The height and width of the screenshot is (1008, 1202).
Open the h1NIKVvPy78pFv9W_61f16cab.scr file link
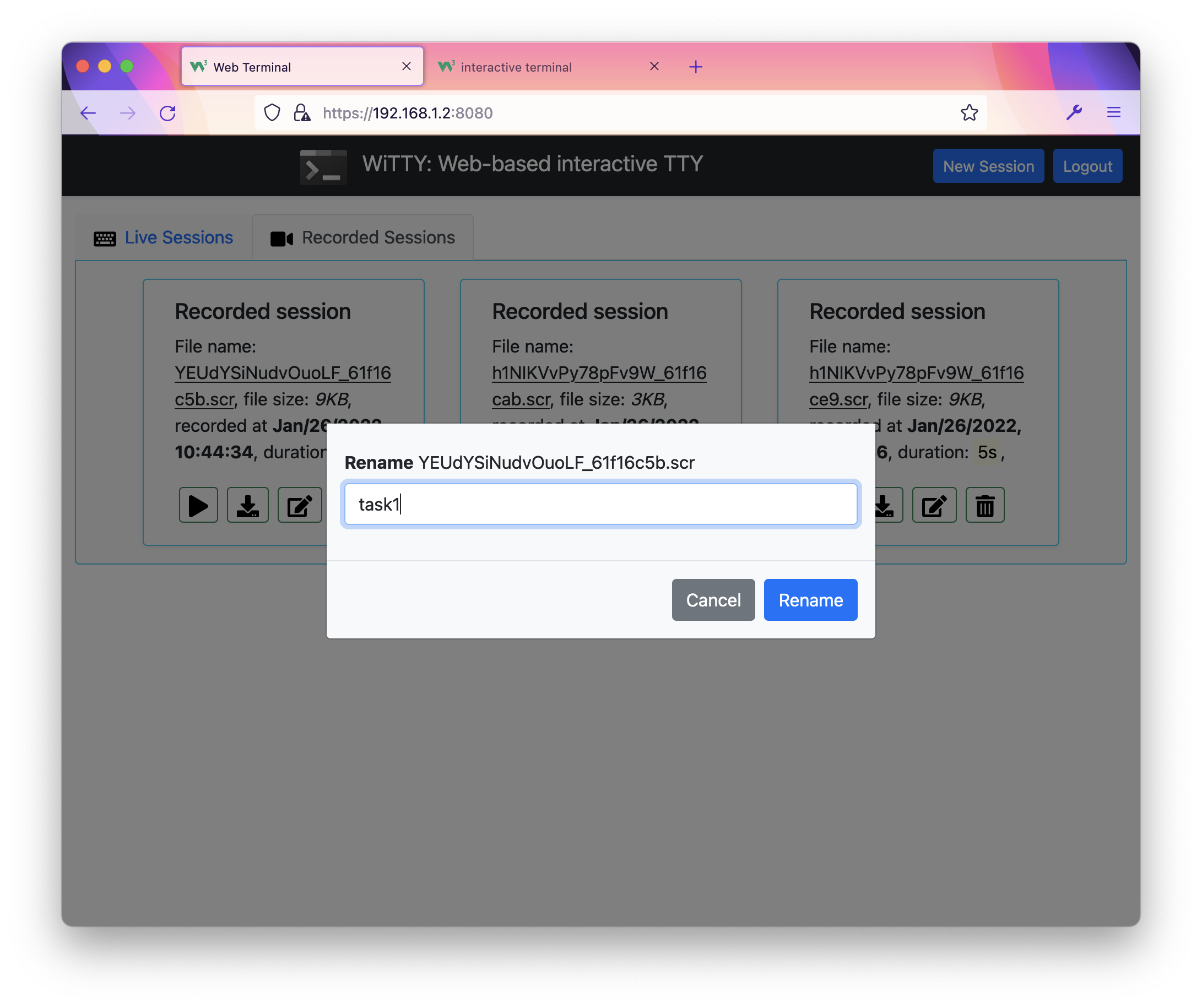pos(599,386)
